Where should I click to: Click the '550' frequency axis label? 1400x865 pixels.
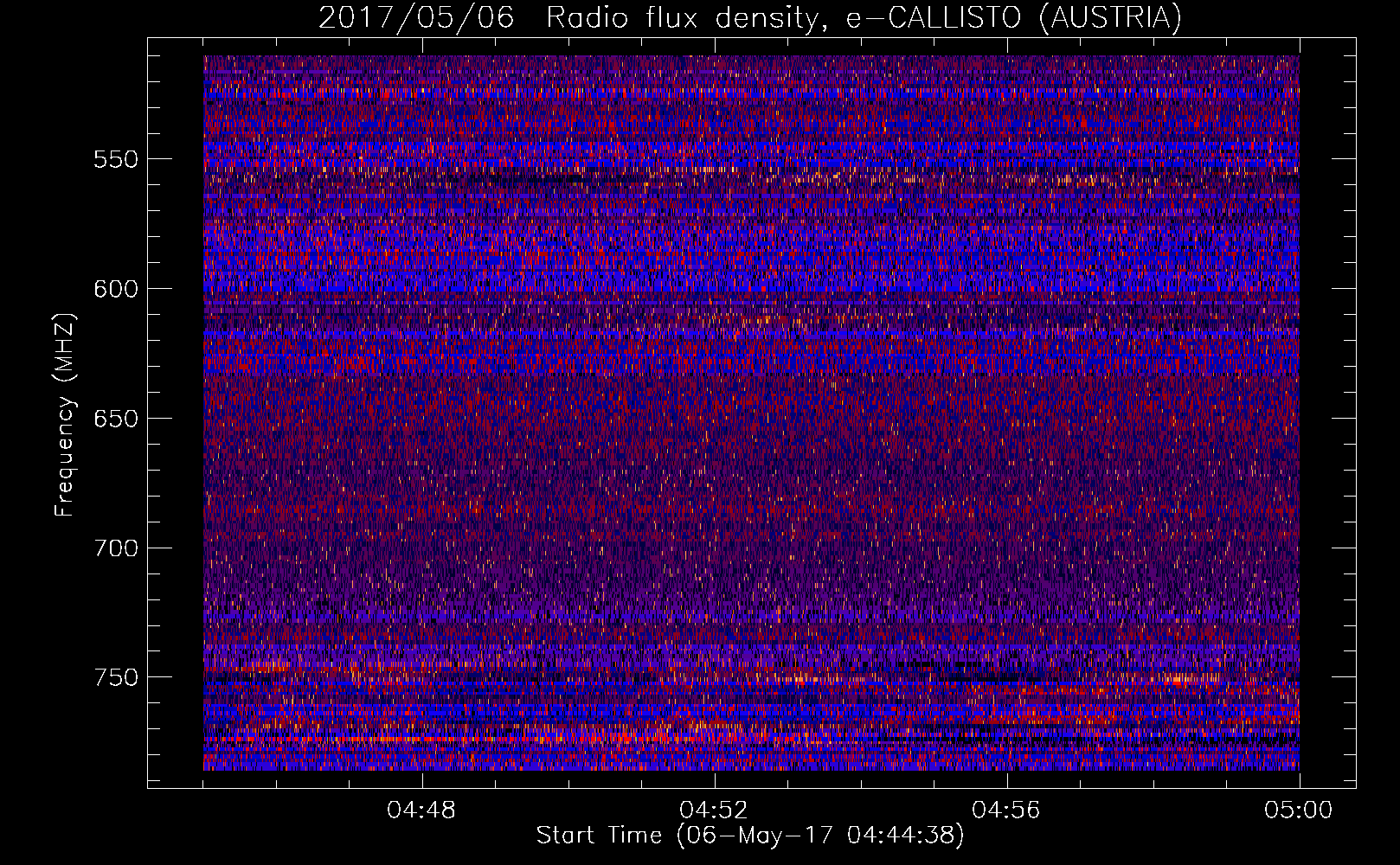pos(116,159)
